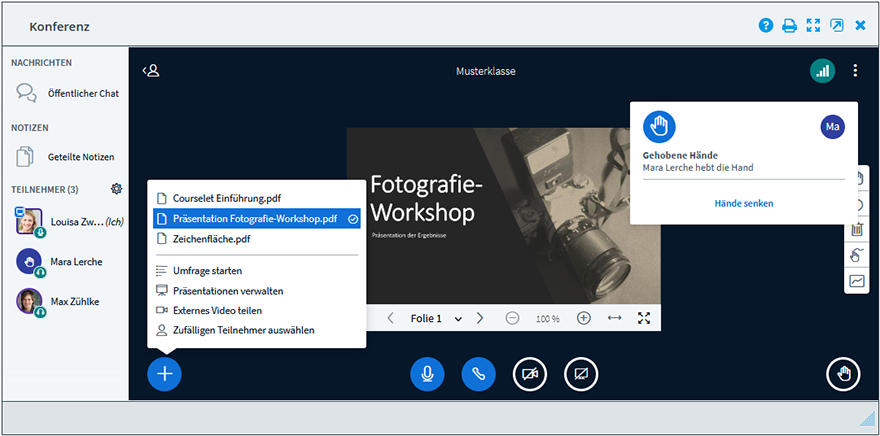
Task: Toggle raise hand button at bottom right
Action: coord(843,374)
